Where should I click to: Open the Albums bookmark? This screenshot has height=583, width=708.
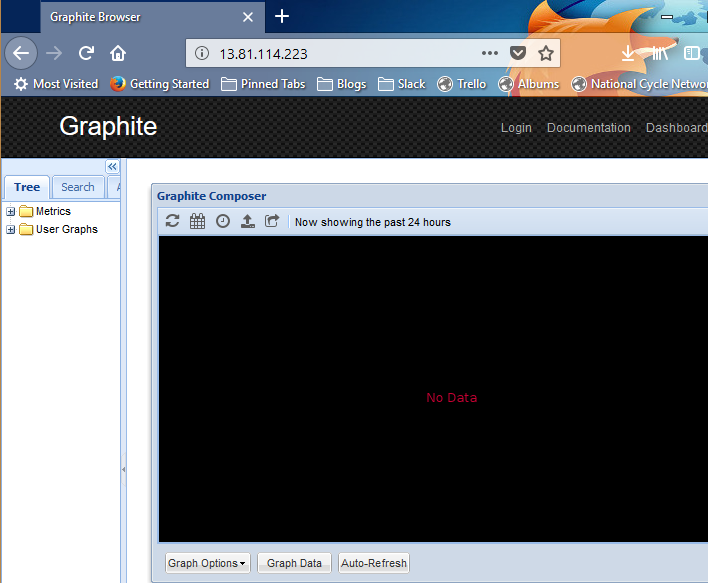click(x=529, y=84)
